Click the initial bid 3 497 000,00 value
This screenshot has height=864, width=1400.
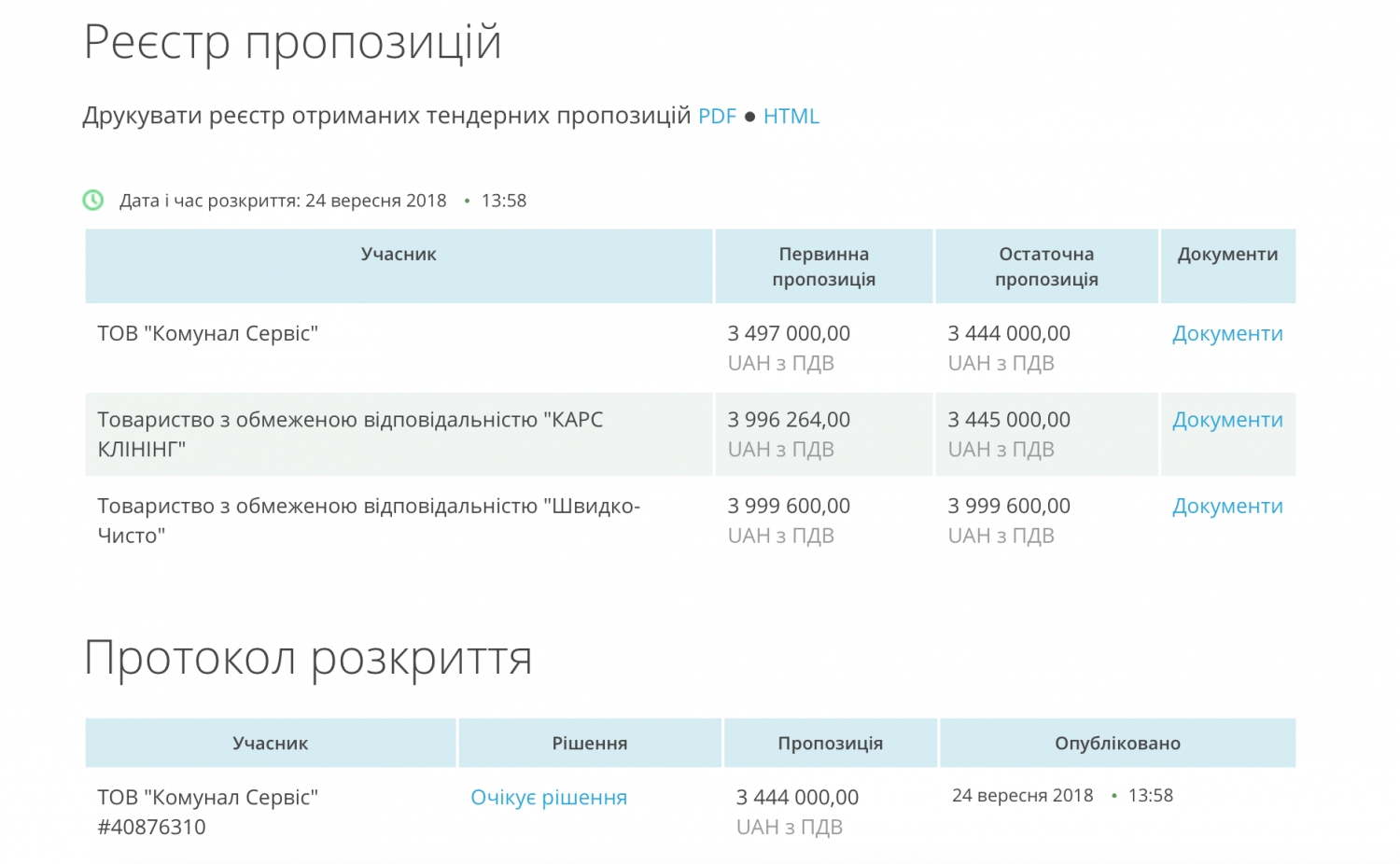[789, 334]
